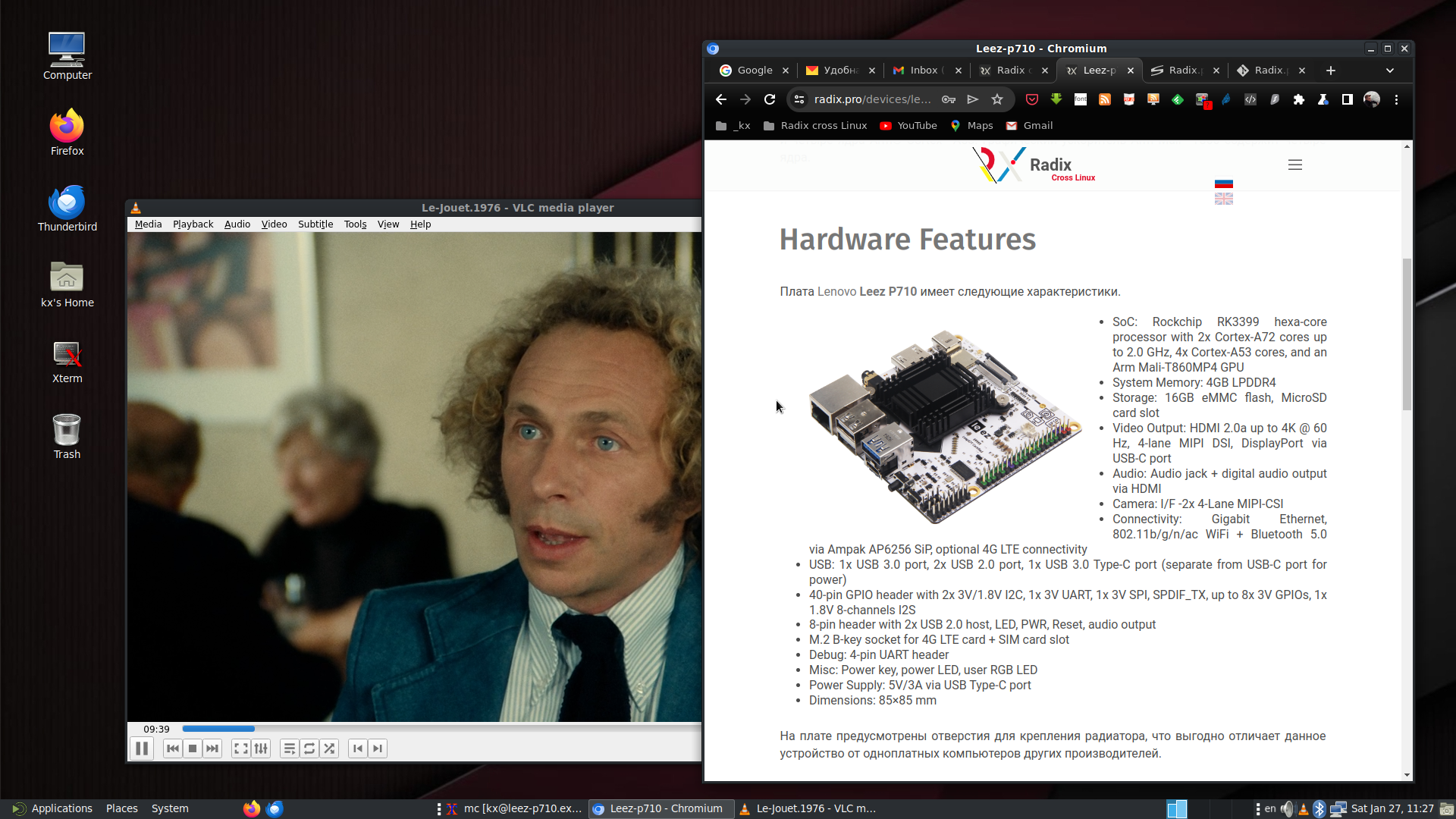This screenshot has height=819, width=1456.
Task: Bookmark this page with star icon
Action: [997, 99]
